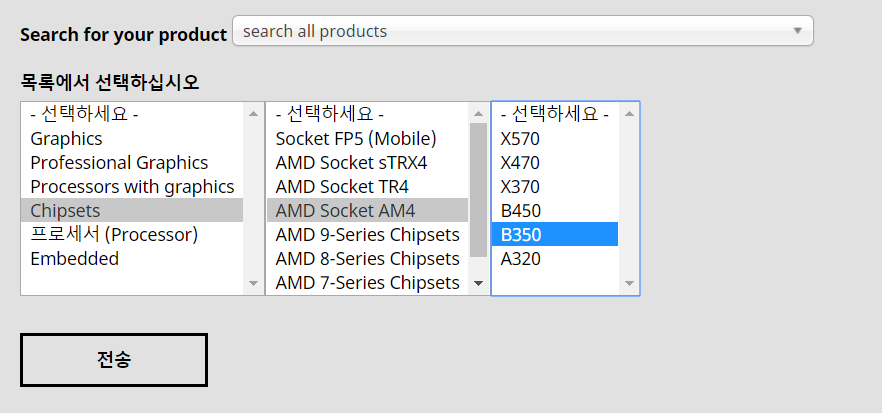
Task: Choose AMD 9-Series Chipsets
Action: coord(367,235)
